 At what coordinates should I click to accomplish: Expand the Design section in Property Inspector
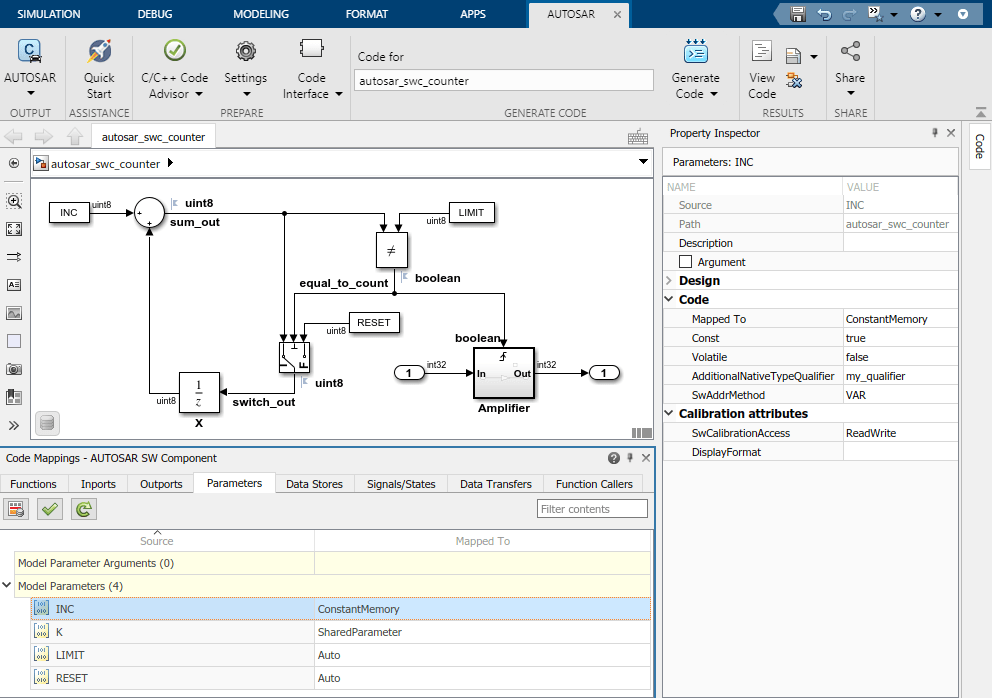pyautogui.click(x=669, y=281)
